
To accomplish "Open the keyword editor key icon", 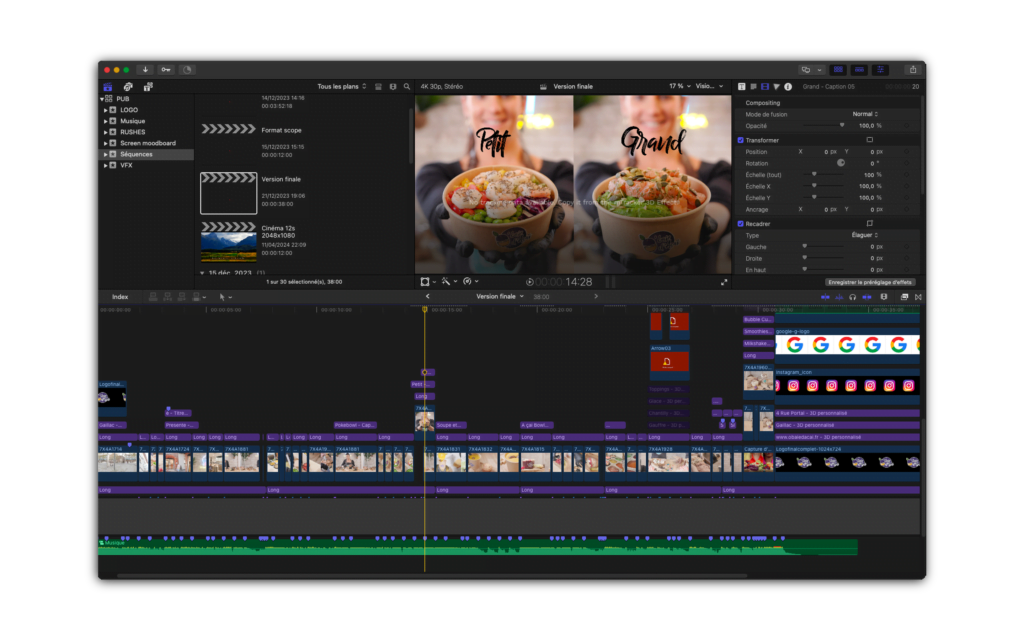I will click(166, 70).
